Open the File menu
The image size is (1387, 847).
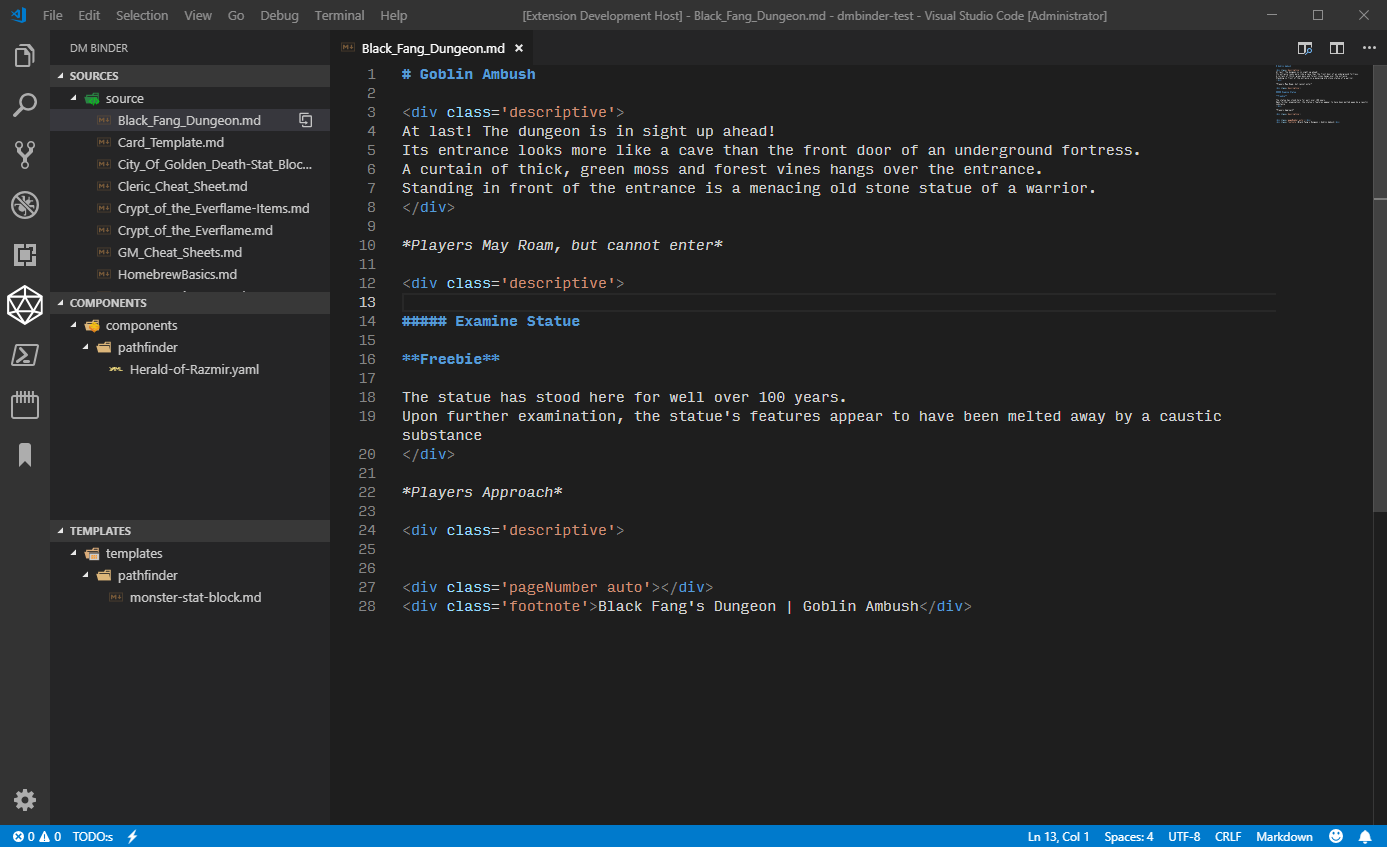52,16
